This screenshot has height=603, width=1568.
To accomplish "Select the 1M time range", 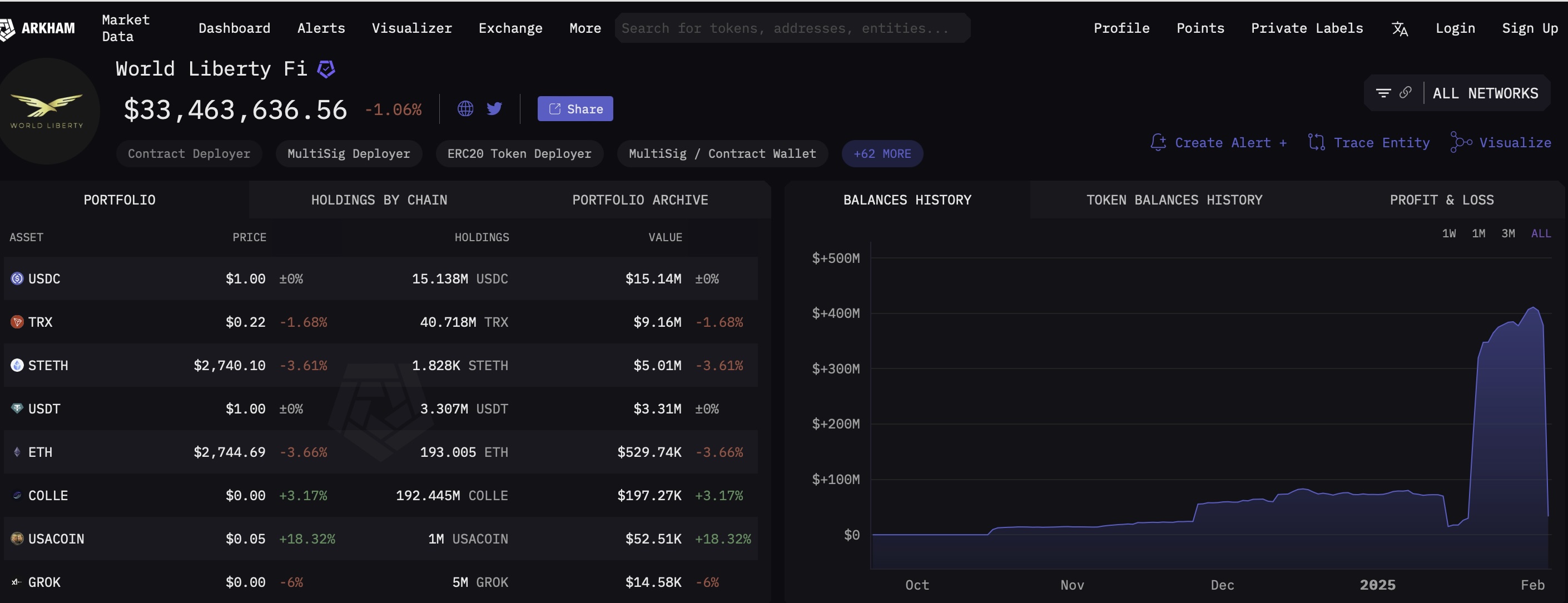I will click(1478, 233).
